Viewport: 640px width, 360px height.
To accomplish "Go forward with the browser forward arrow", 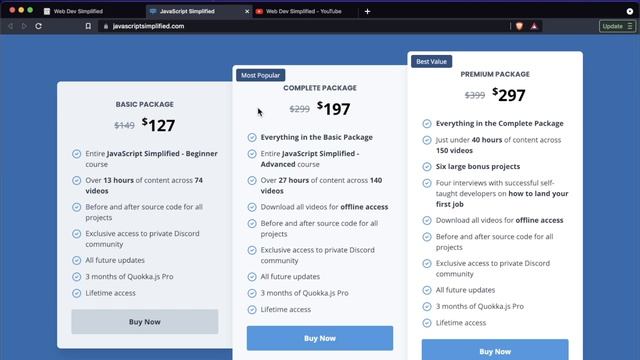I will 24,26.
